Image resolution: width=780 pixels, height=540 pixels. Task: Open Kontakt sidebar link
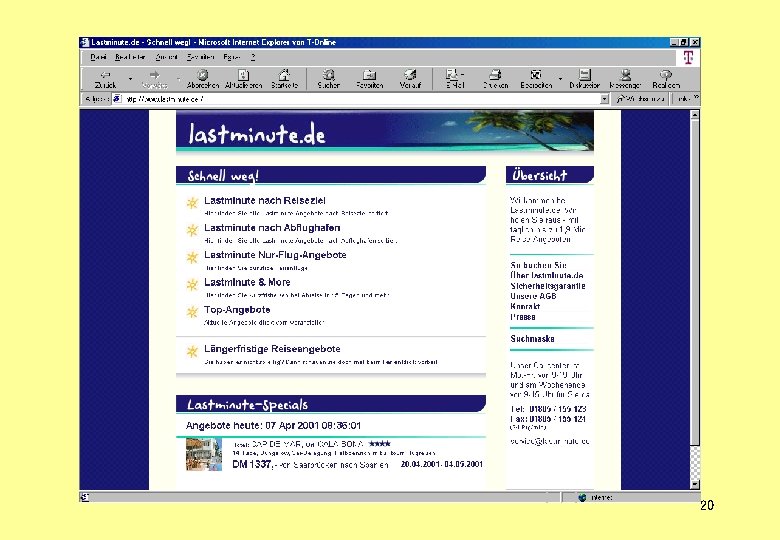click(525, 306)
